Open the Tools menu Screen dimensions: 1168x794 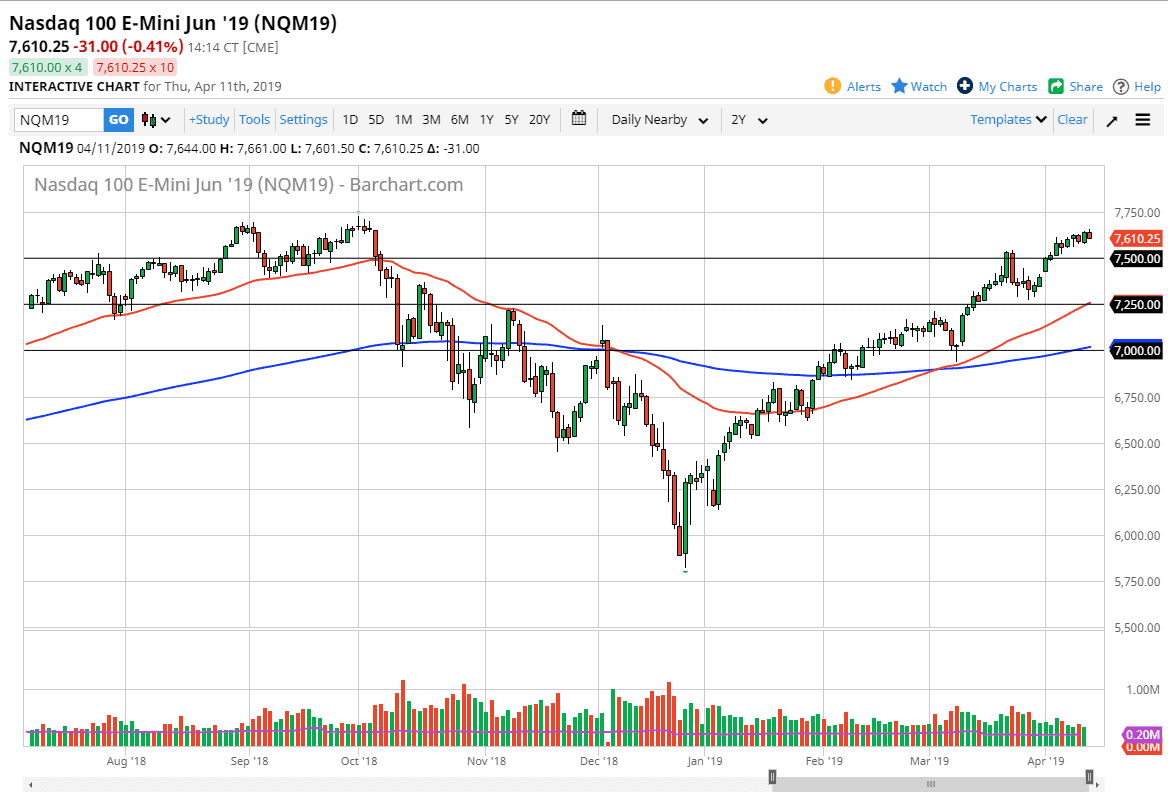point(254,120)
